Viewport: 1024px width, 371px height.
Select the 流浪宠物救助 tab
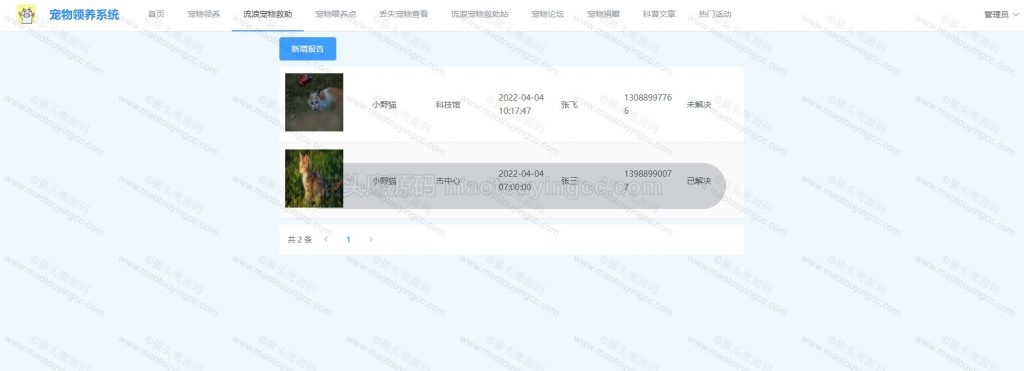(x=268, y=14)
